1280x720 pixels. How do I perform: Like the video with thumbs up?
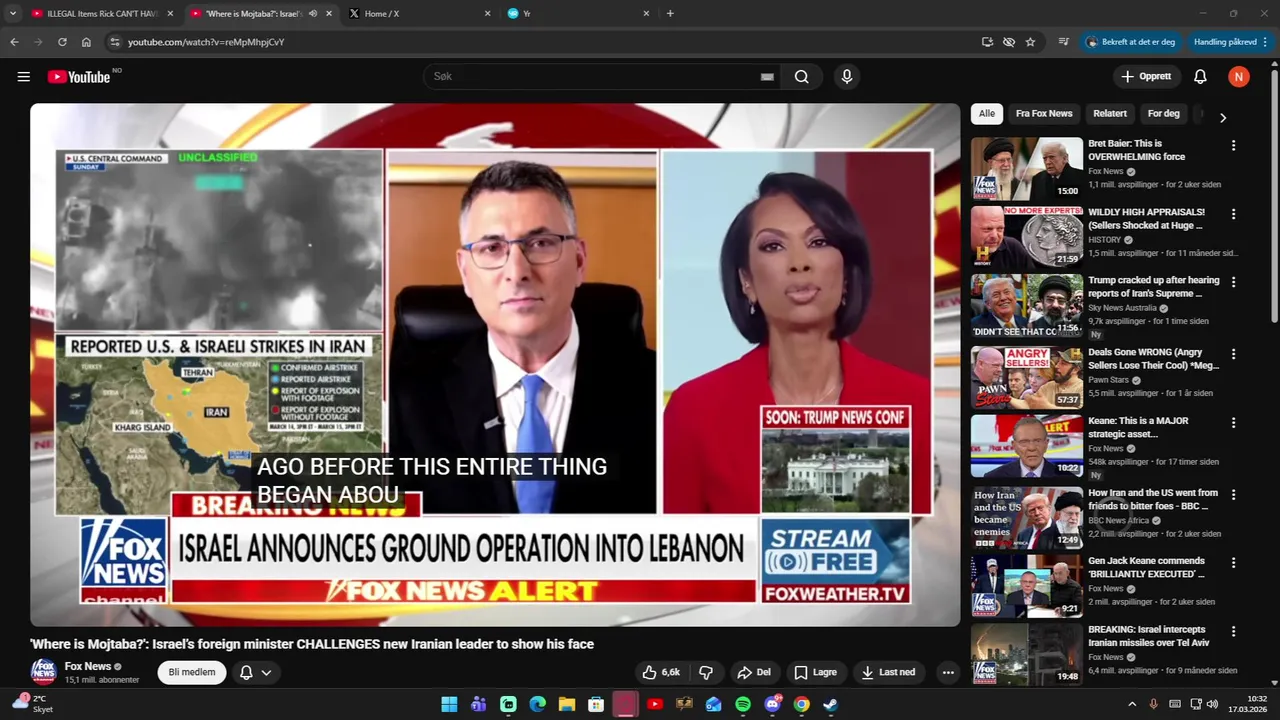tap(661, 672)
